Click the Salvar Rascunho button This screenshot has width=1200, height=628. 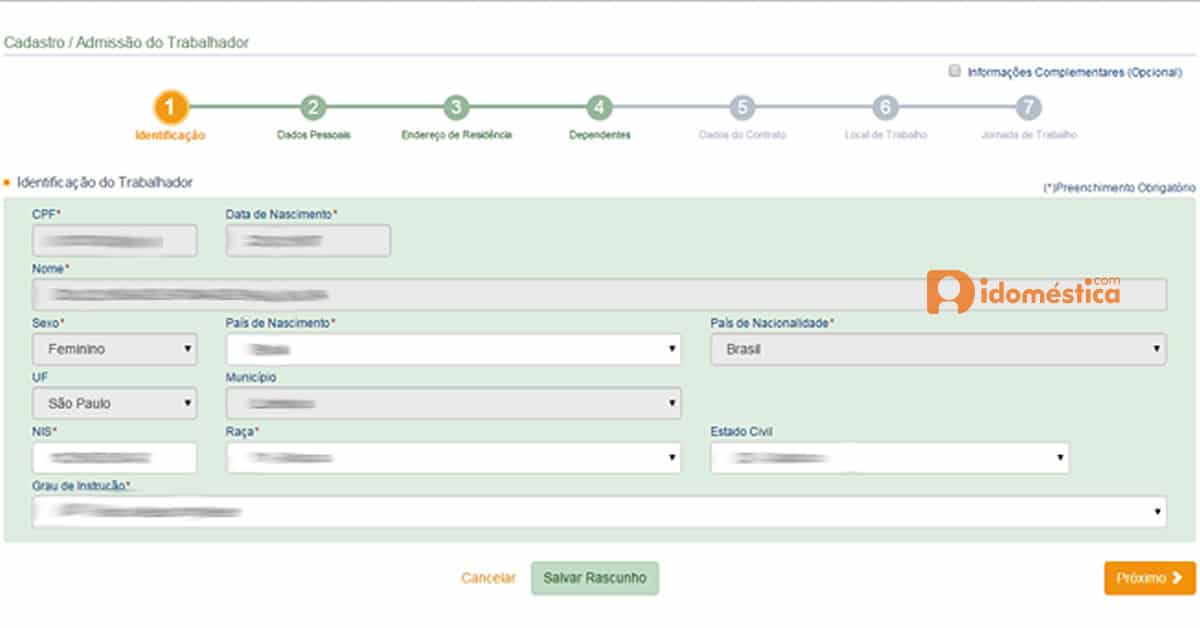pyautogui.click(x=595, y=578)
